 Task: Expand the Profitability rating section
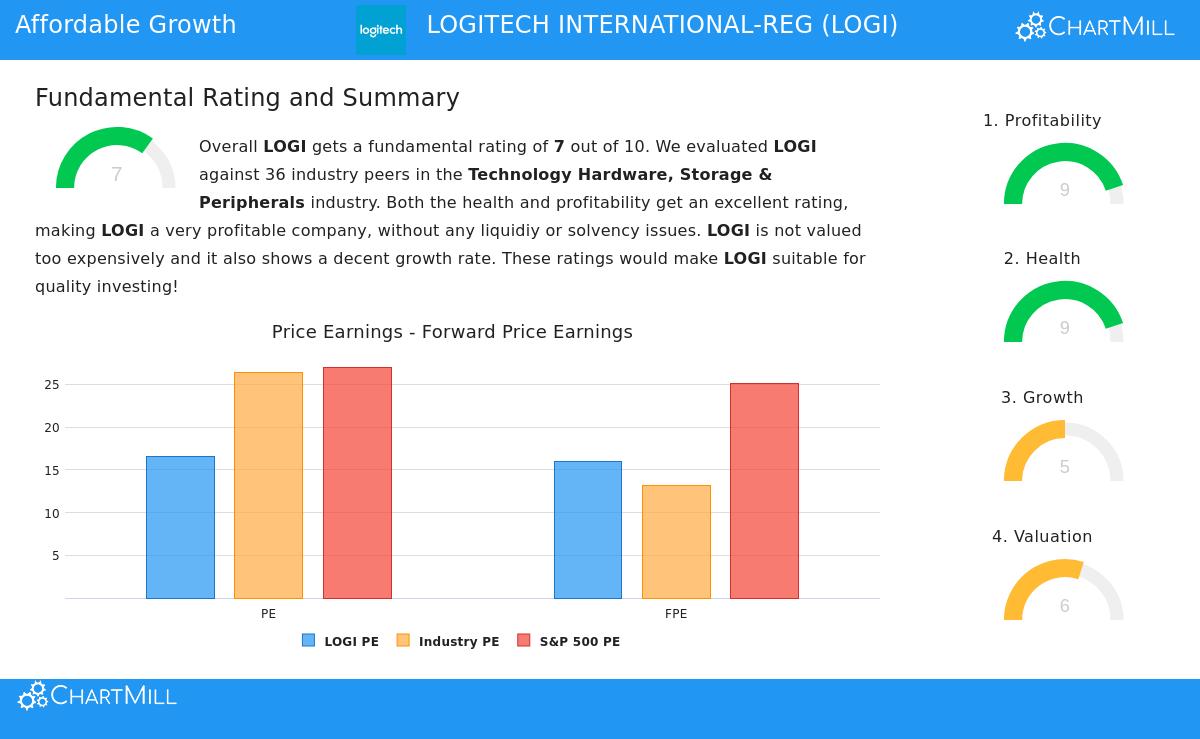coord(1042,120)
